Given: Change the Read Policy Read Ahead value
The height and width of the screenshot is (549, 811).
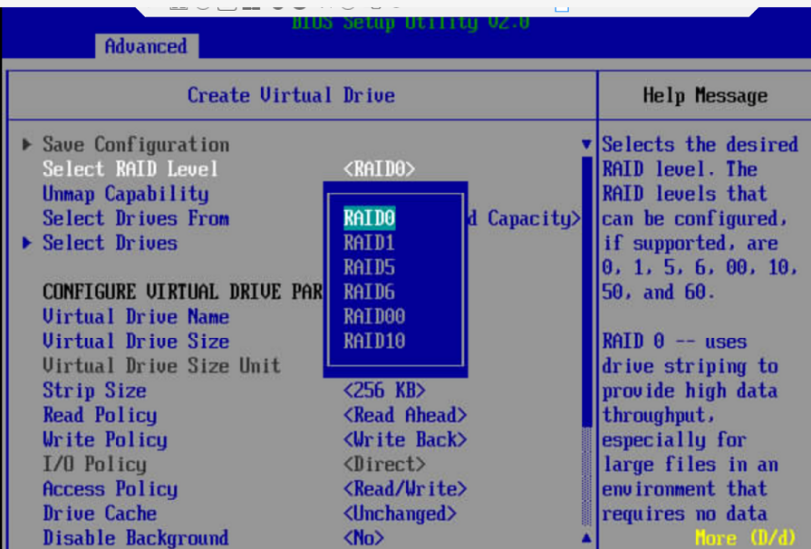Looking at the screenshot, I should coord(405,415).
